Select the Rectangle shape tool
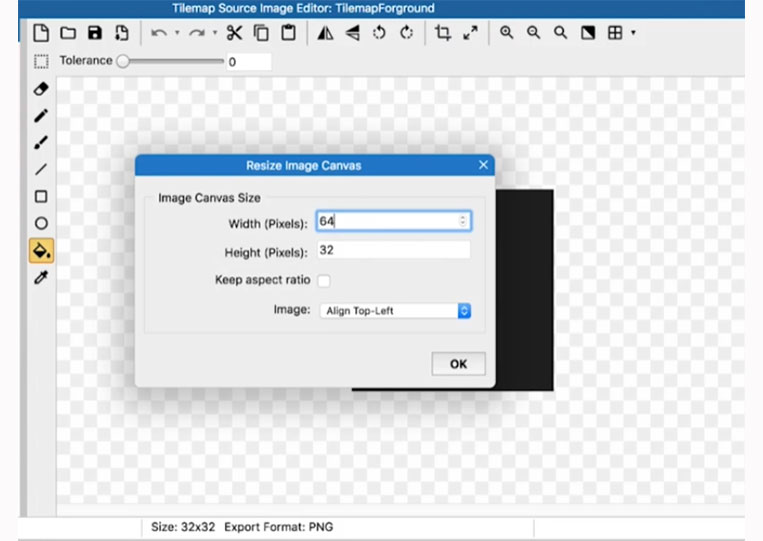Viewport: 763px width, 541px height. click(41, 197)
